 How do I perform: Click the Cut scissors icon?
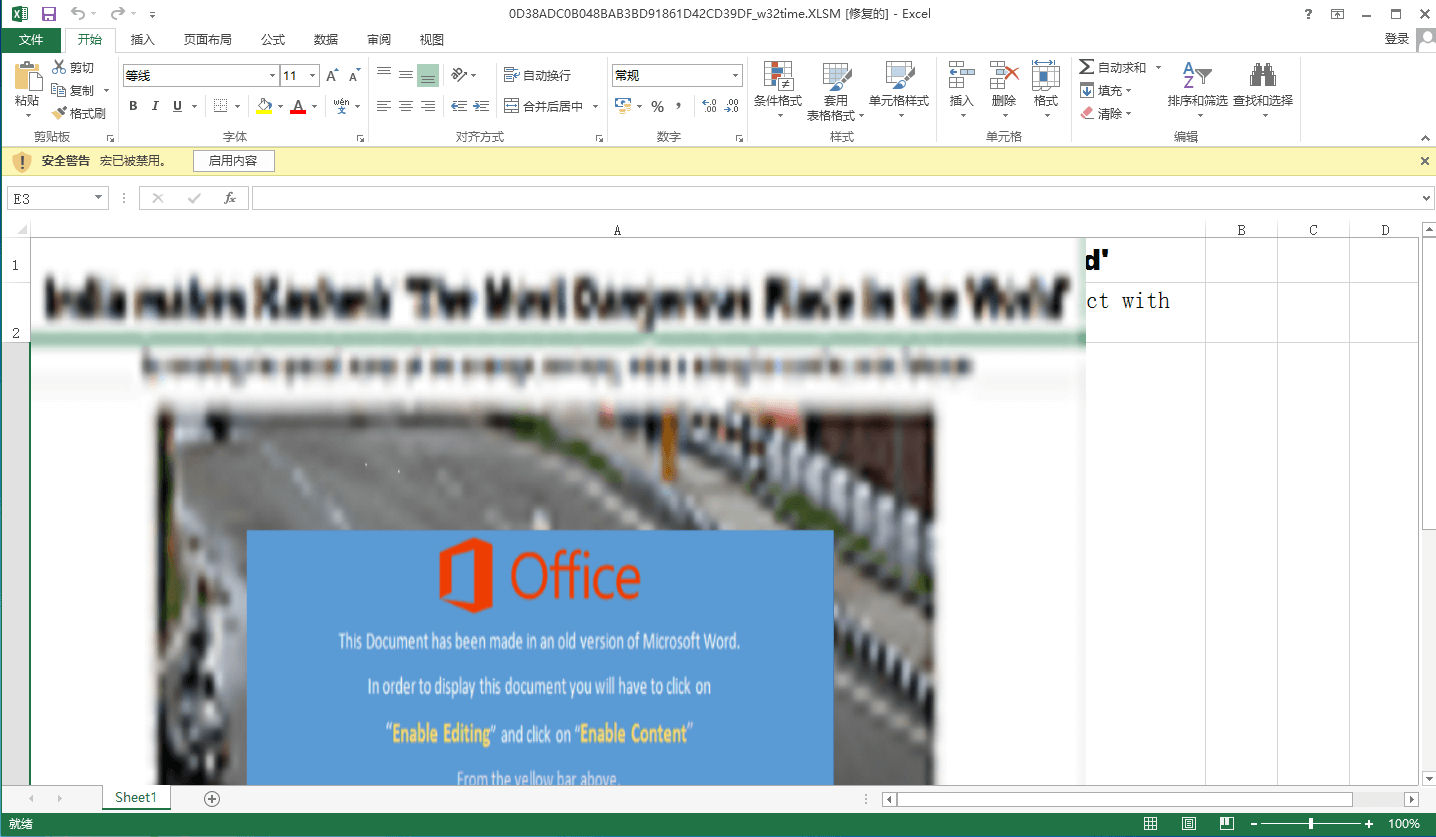click(x=59, y=67)
